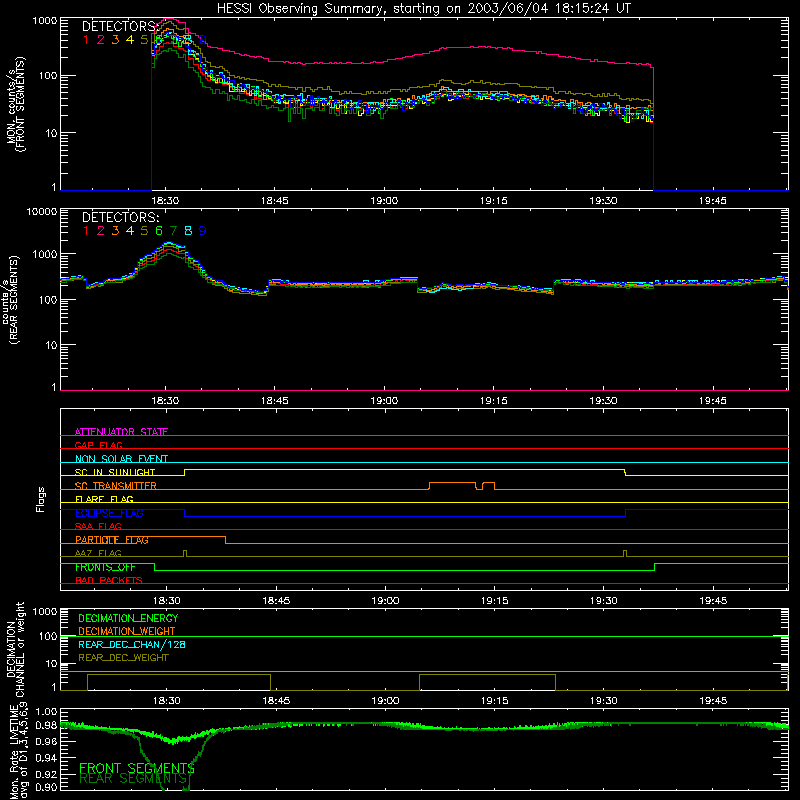Click 19:30 tick under Flags plot

coord(604,601)
